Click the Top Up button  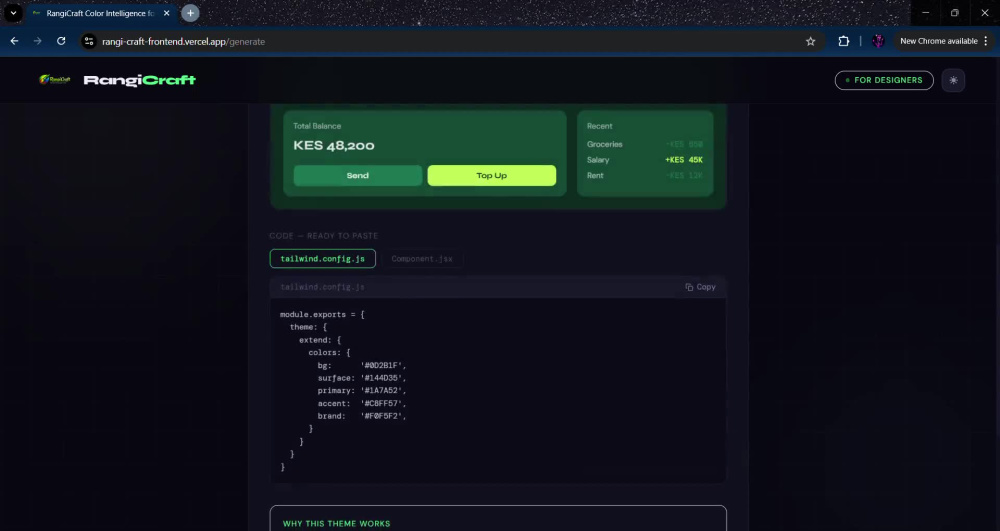(492, 175)
